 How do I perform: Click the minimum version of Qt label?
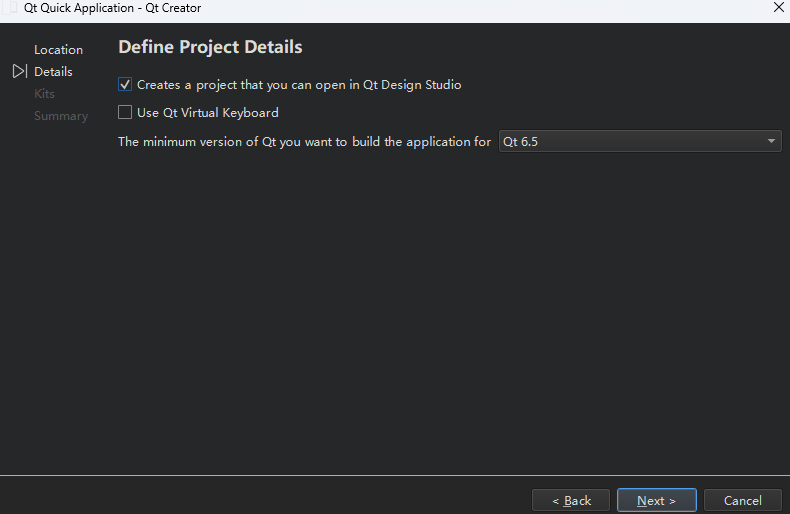point(304,142)
